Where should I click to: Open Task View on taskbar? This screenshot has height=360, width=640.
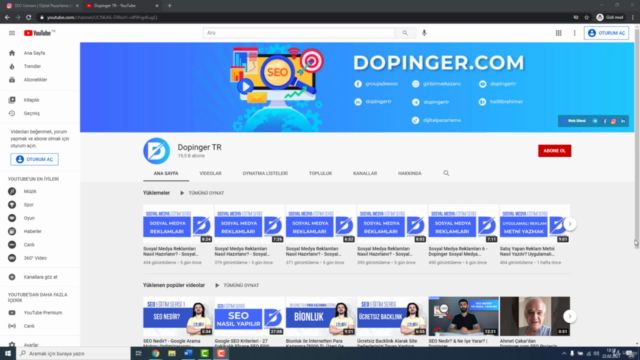click(139, 353)
